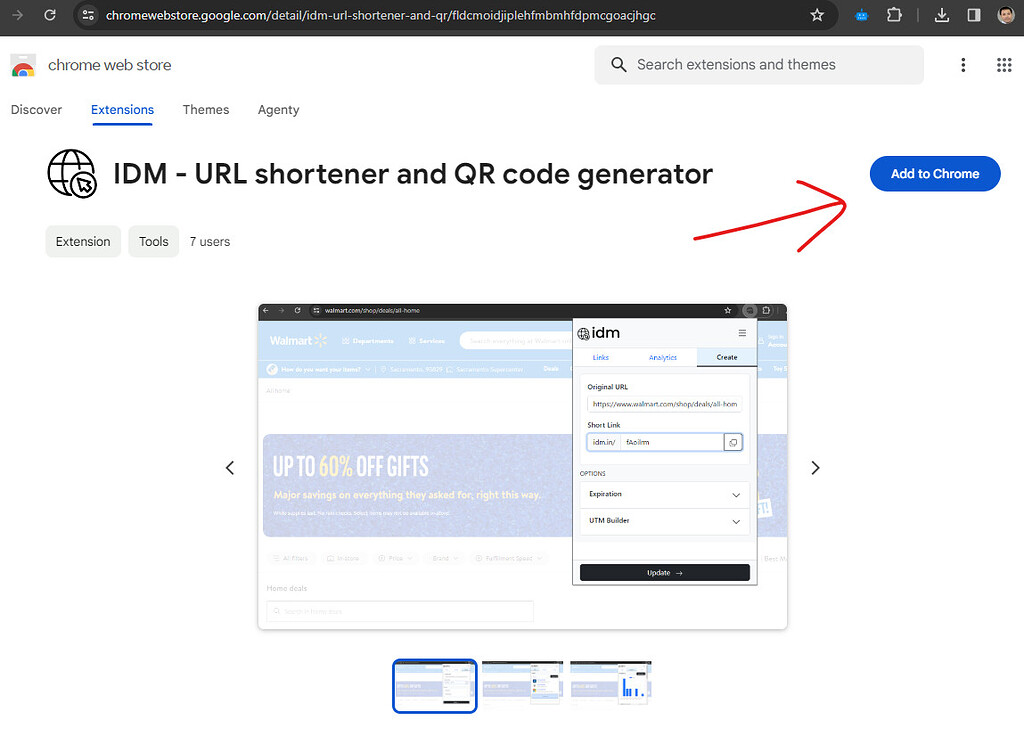Show next screenshot with the right arrow

(x=815, y=467)
